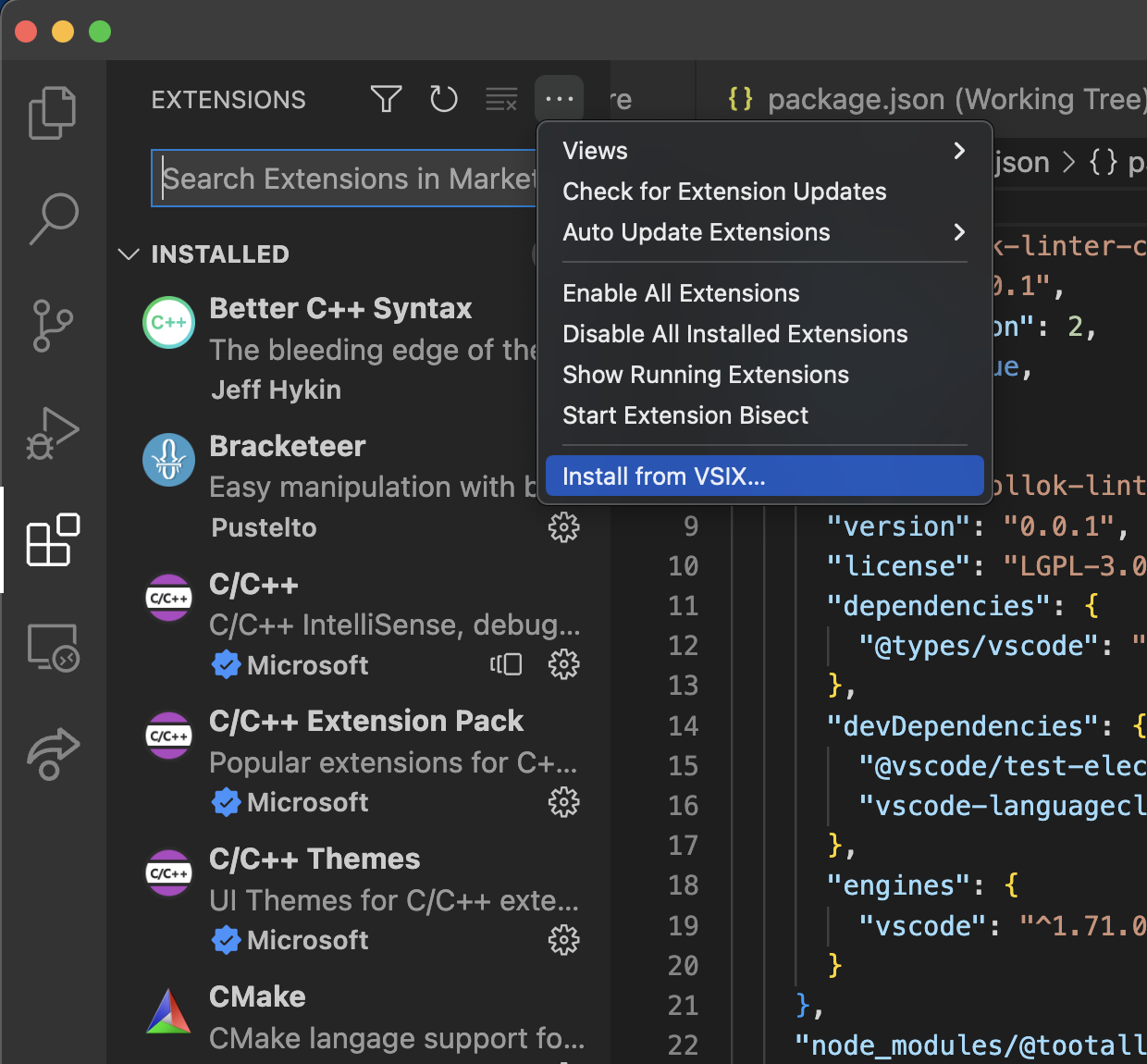
Task: Open the Source Control view
Action: point(53,326)
